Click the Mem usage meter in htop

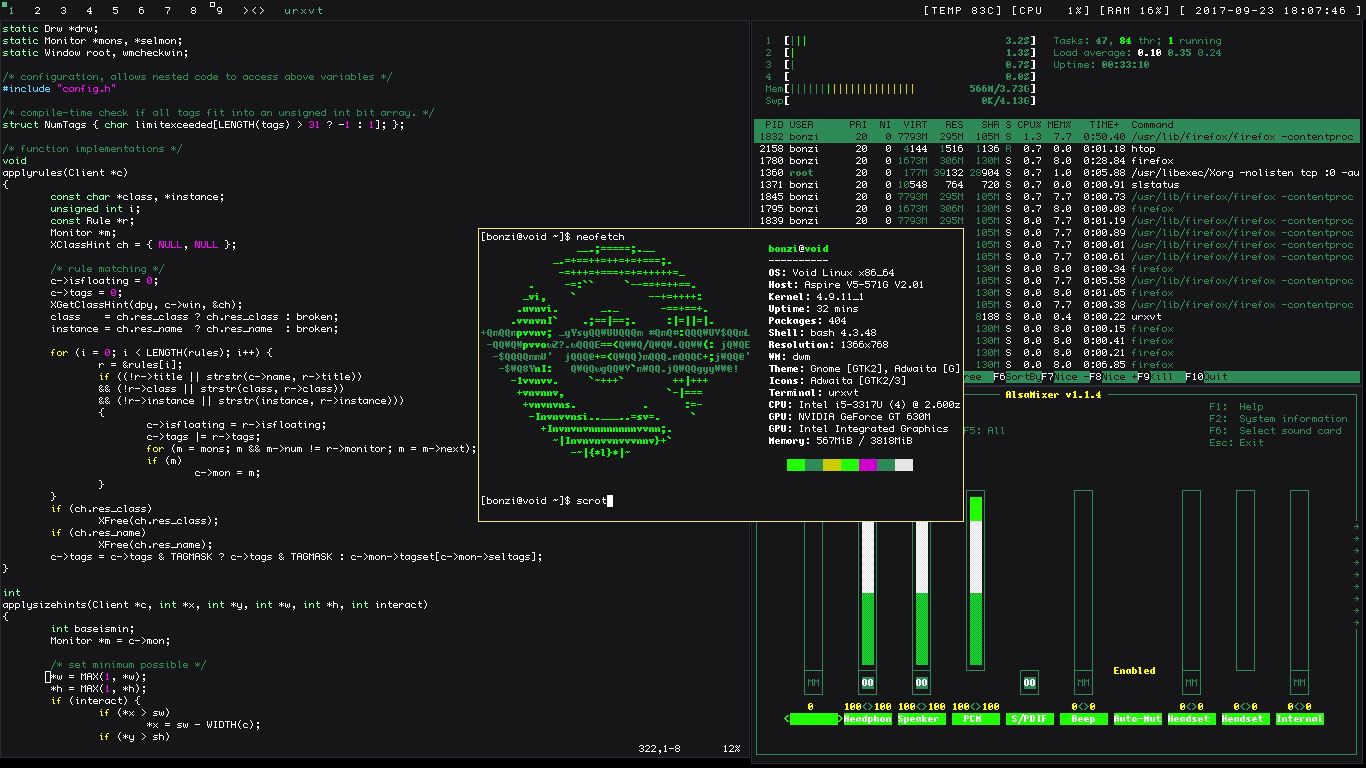(x=901, y=89)
